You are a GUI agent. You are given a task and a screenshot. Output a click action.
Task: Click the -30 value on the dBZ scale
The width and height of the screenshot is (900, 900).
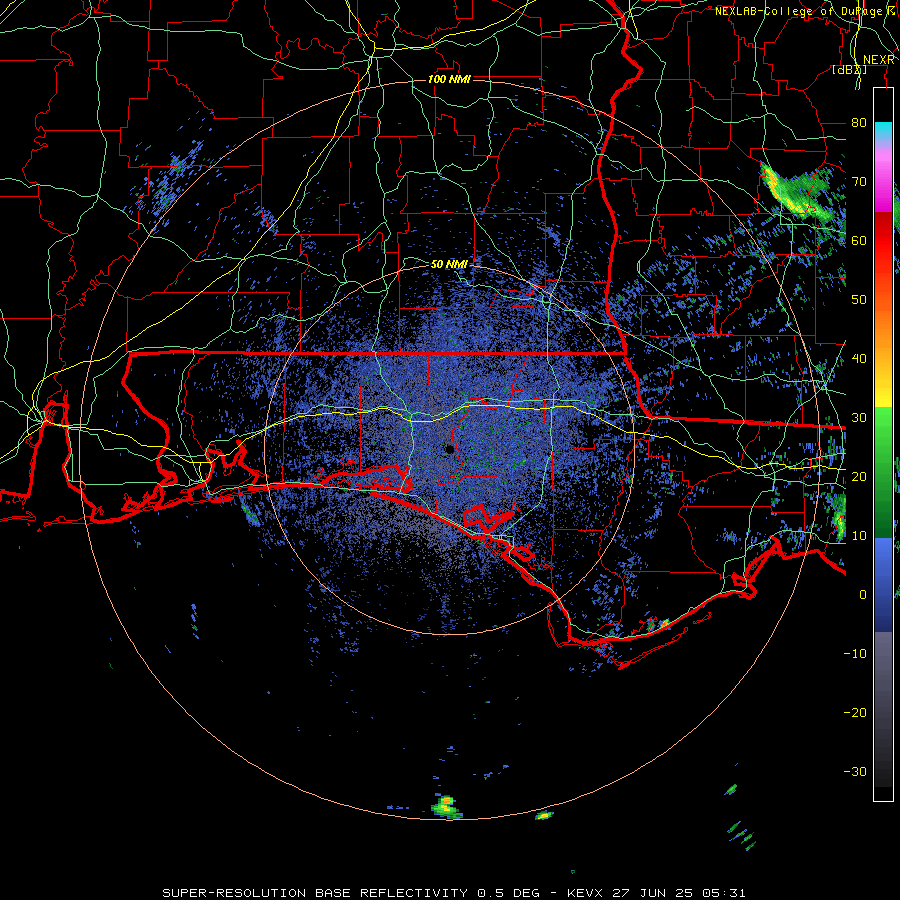pyautogui.click(x=855, y=771)
